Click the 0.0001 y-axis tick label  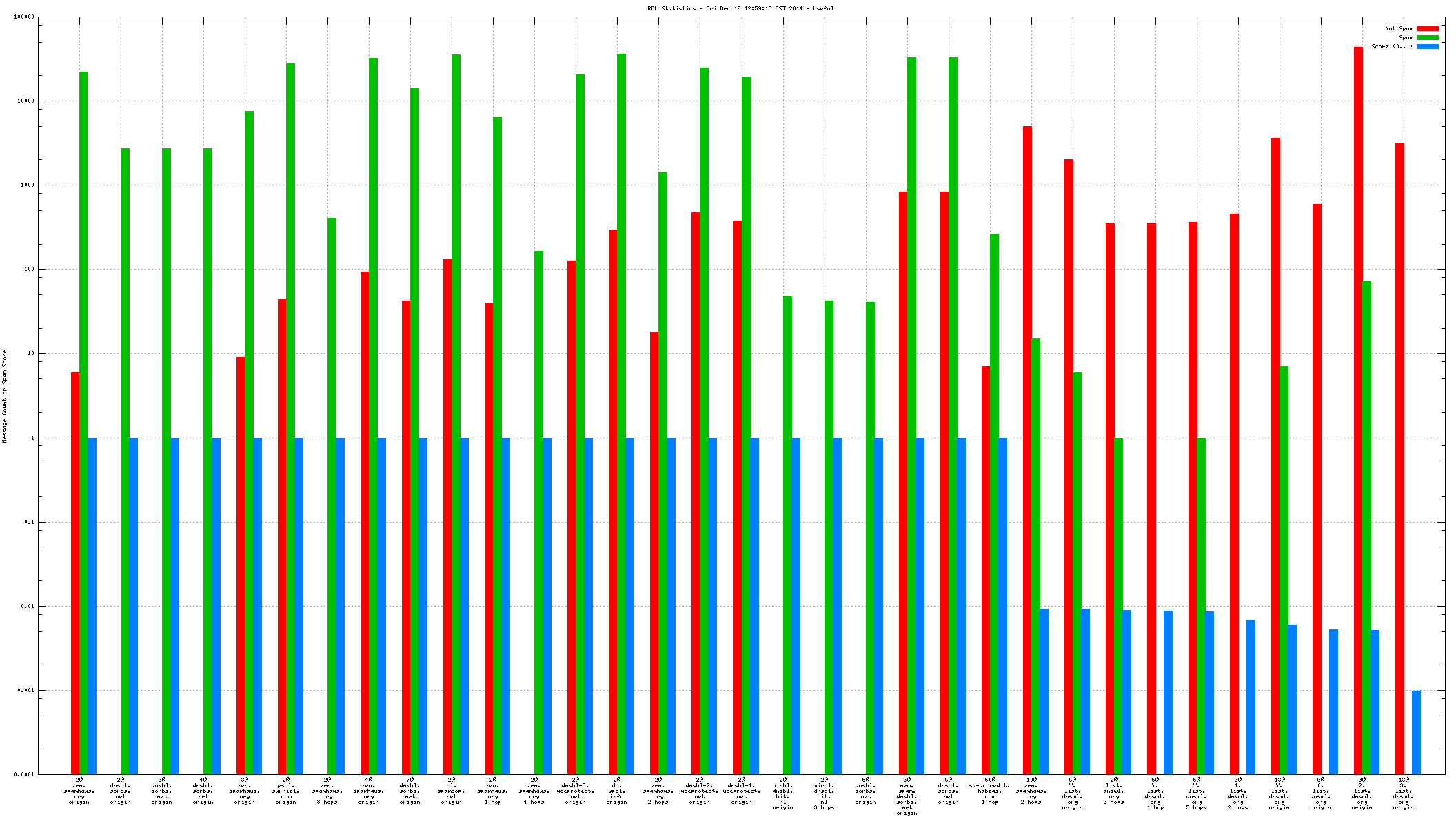(25, 775)
